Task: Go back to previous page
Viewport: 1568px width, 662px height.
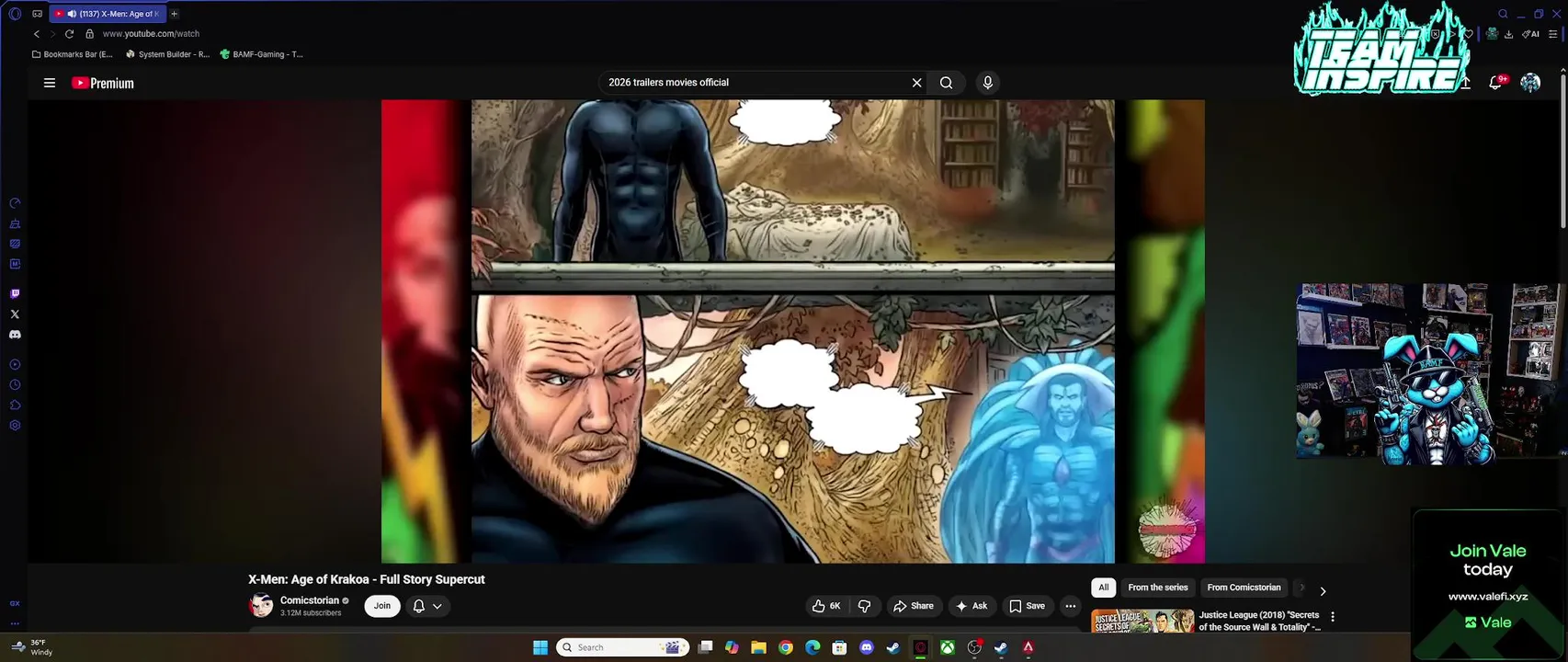Action: [x=37, y=34]
